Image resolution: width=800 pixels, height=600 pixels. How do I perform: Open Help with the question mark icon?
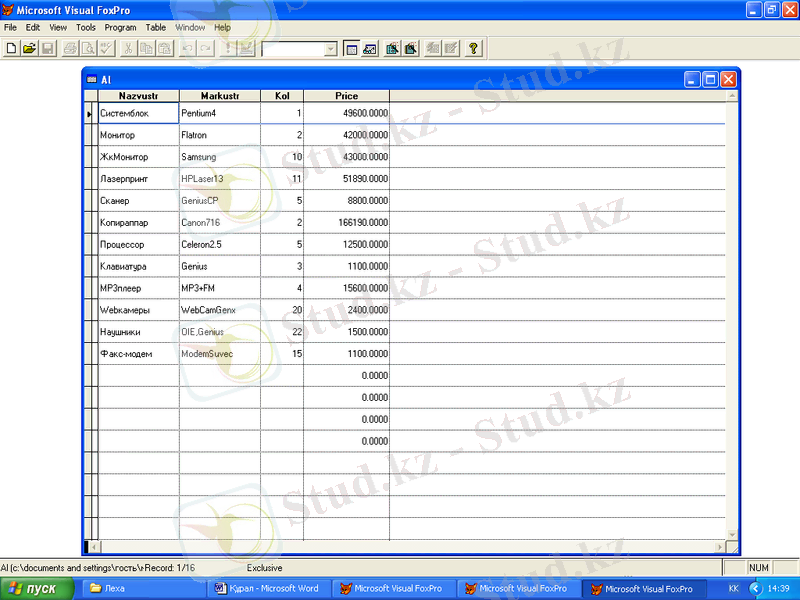473,48
